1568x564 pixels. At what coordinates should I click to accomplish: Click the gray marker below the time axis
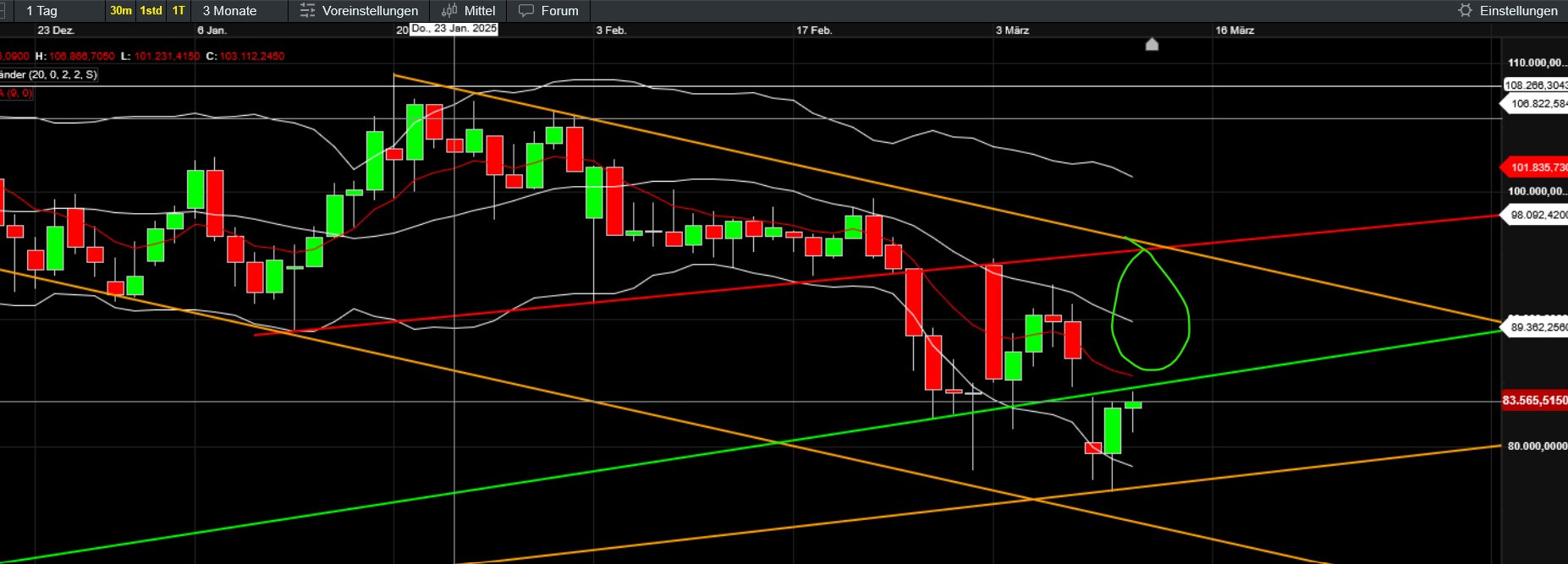1152,44
